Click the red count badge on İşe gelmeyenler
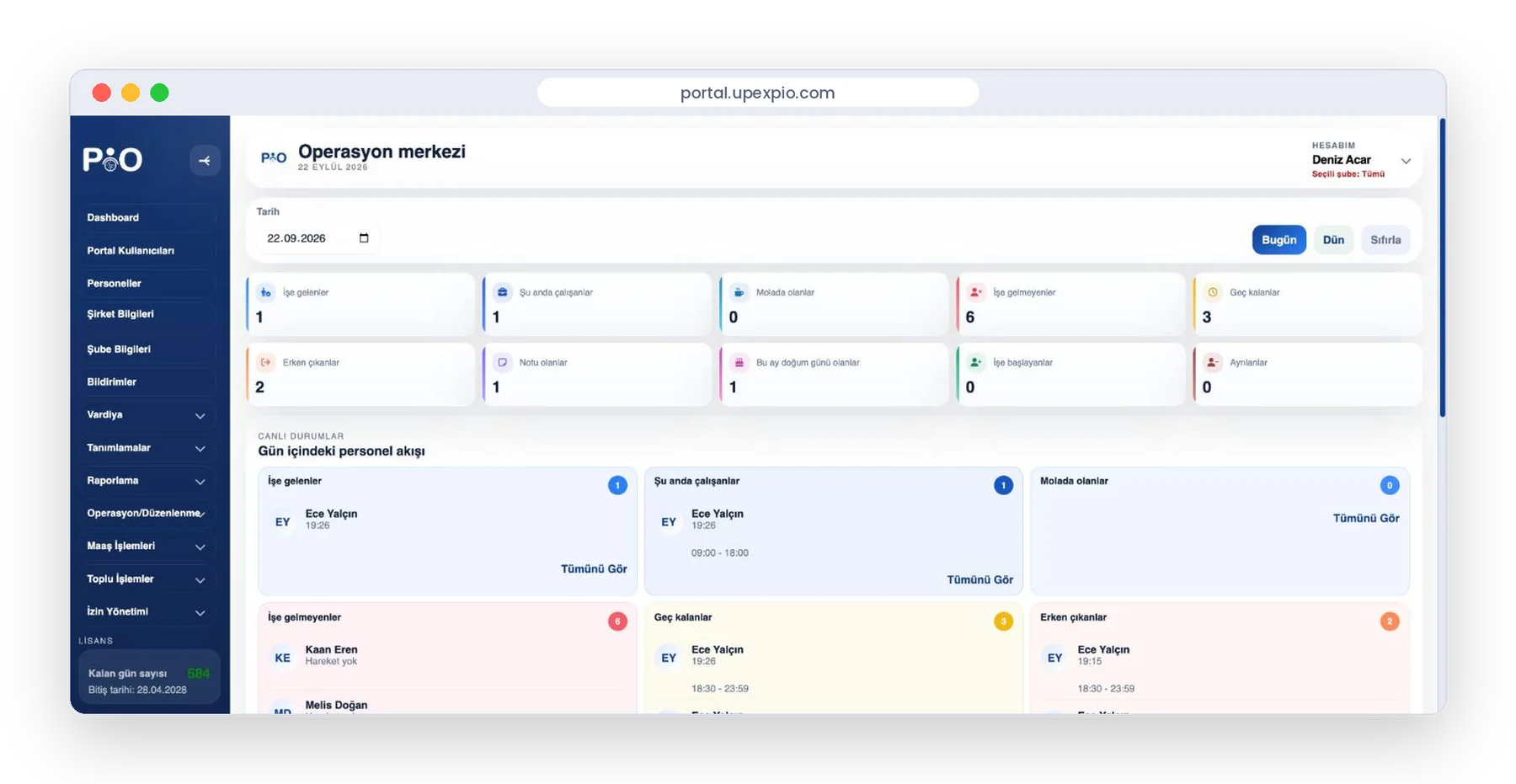This screenshot has height=784, width=1516. point(617,621)
